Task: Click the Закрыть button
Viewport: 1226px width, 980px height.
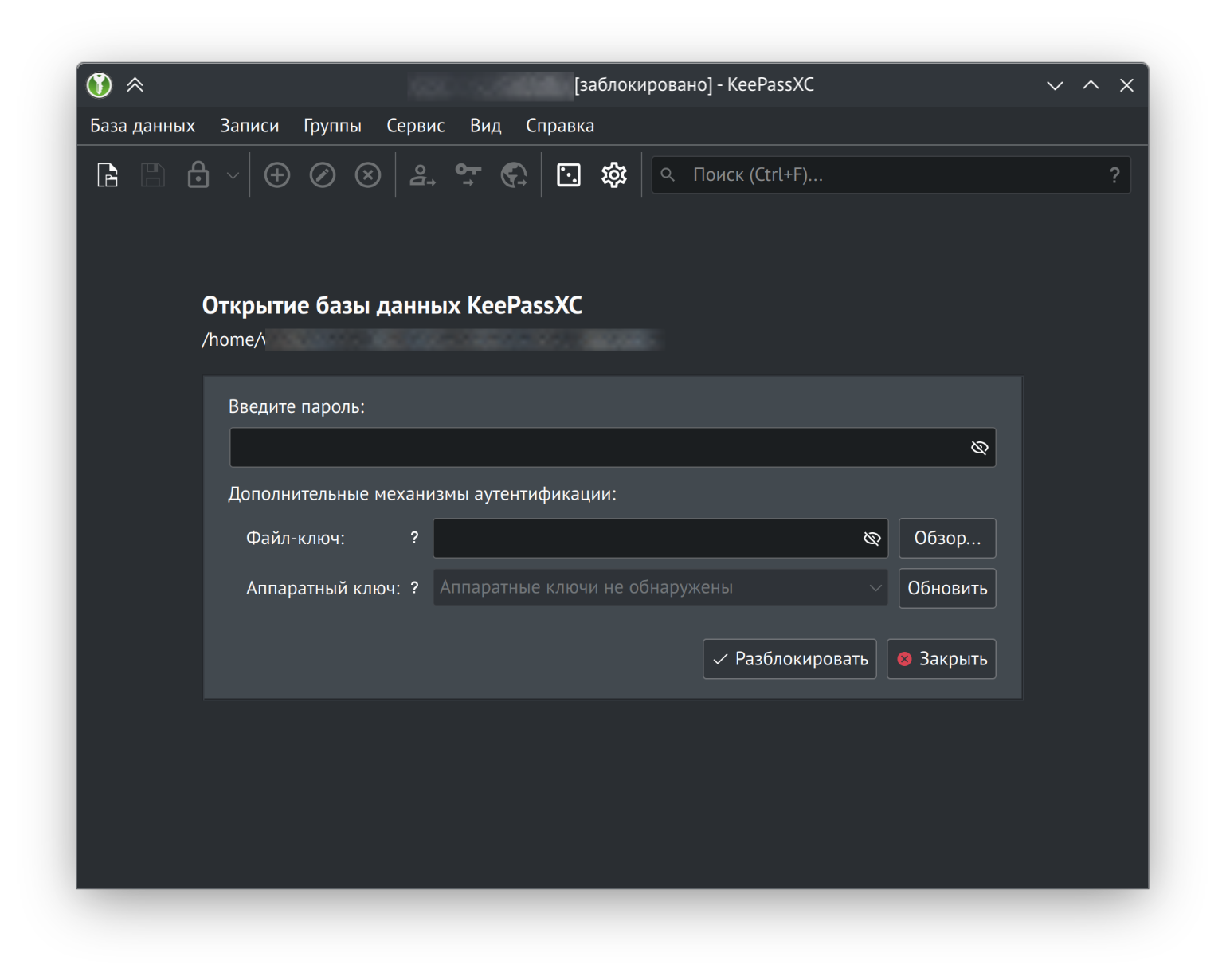Action: [942, 659]
